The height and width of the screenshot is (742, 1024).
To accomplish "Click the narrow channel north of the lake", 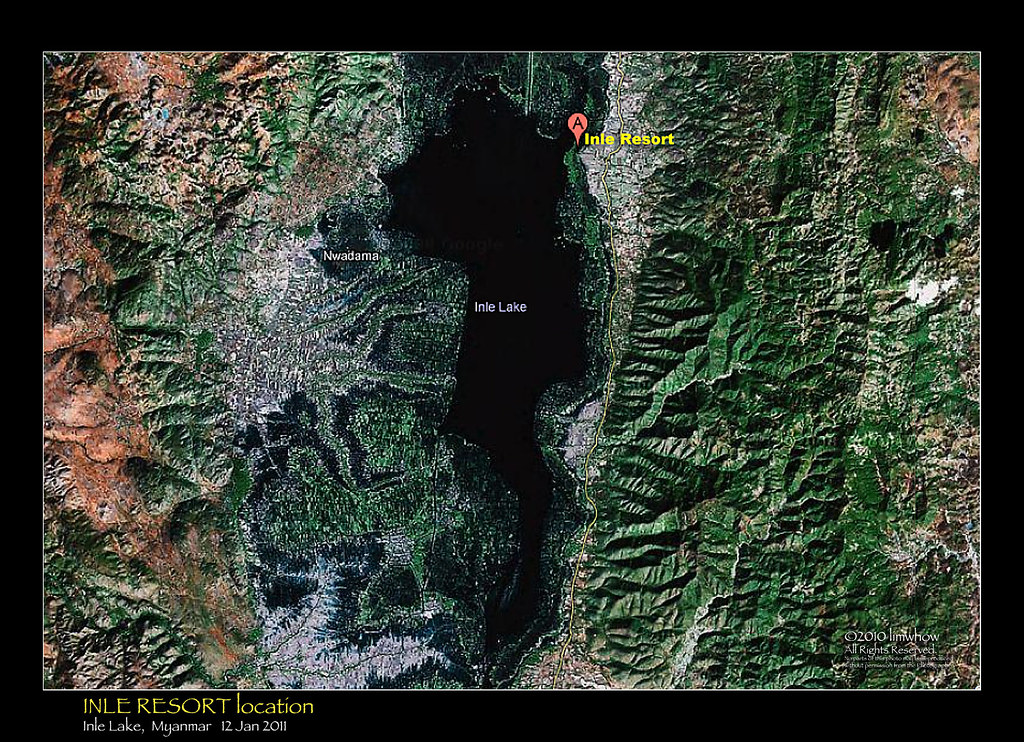I will pos(527,80).
